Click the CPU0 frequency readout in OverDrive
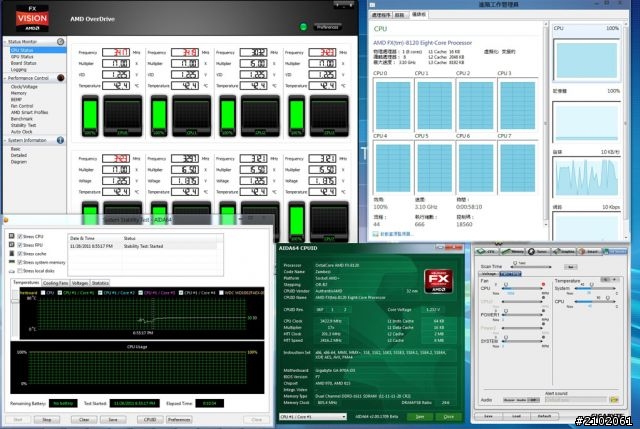The width and height of the screenshot is (640, 429). coord(116,52)
